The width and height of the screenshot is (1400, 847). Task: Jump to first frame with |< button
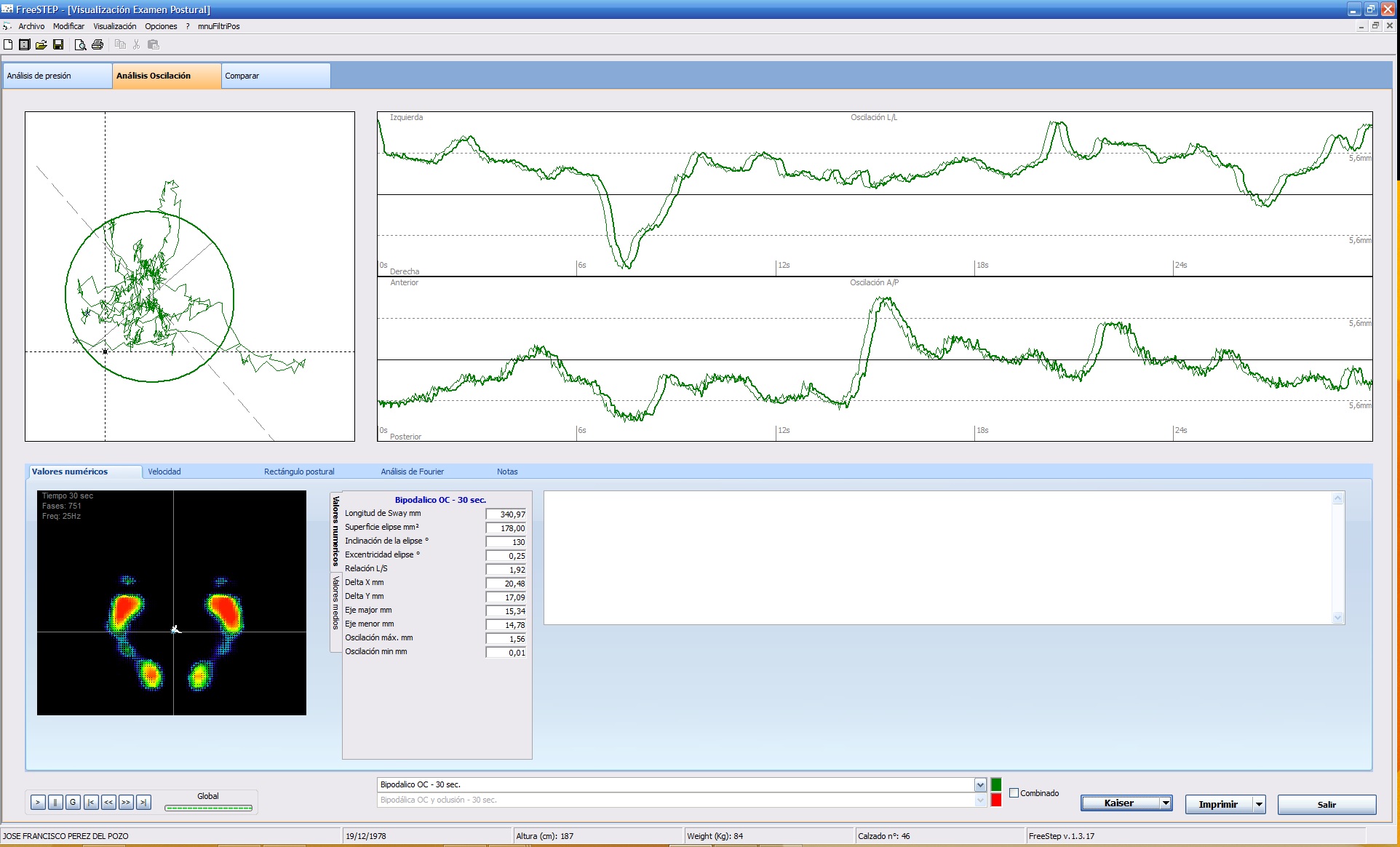(91, 802)
